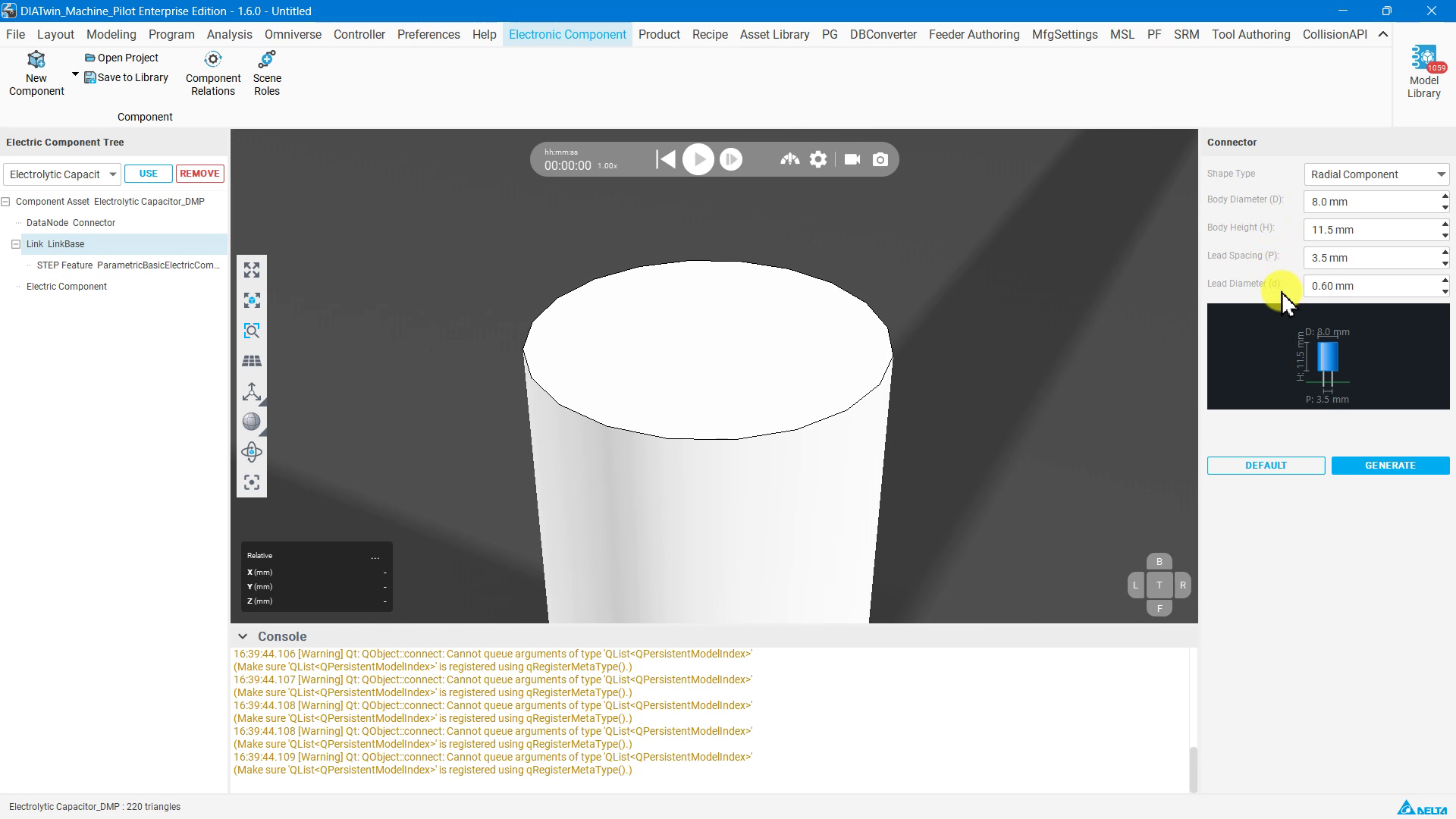This screenshot has height=819, width=1456.
Task: Toggle the grid floor display icon
Action: 252,361
